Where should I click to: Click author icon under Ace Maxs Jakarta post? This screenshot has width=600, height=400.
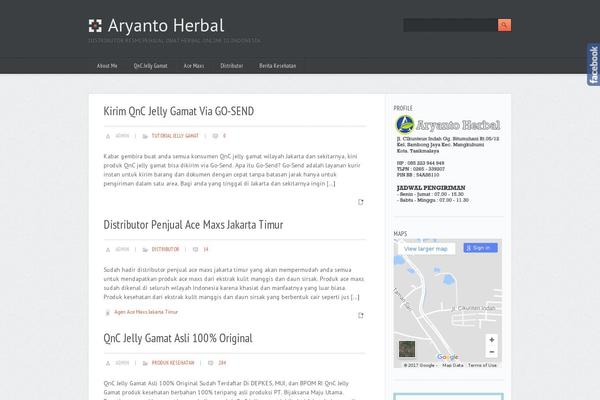pos(108,250)
